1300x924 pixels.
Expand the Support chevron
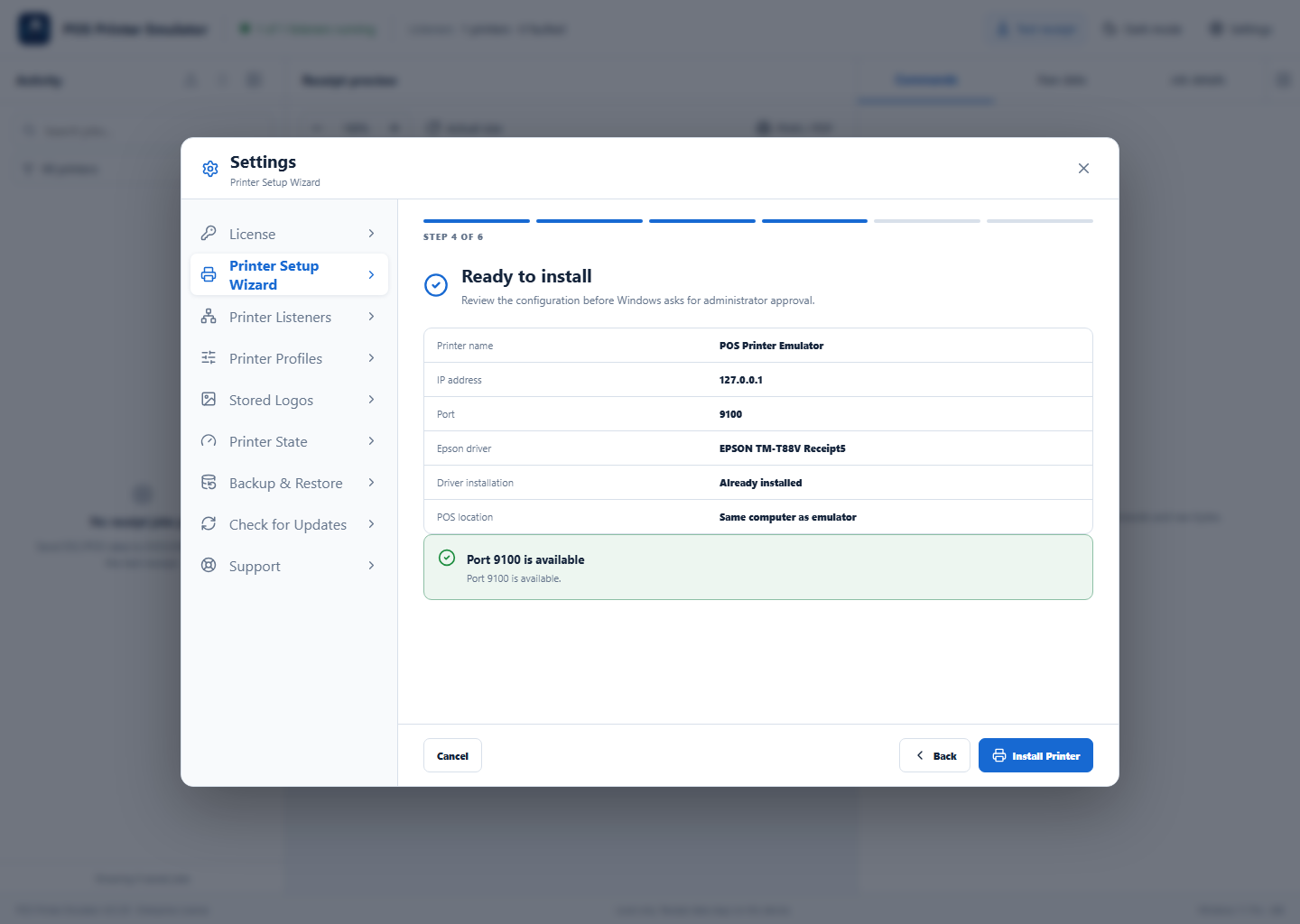click(x=371, y=566)
